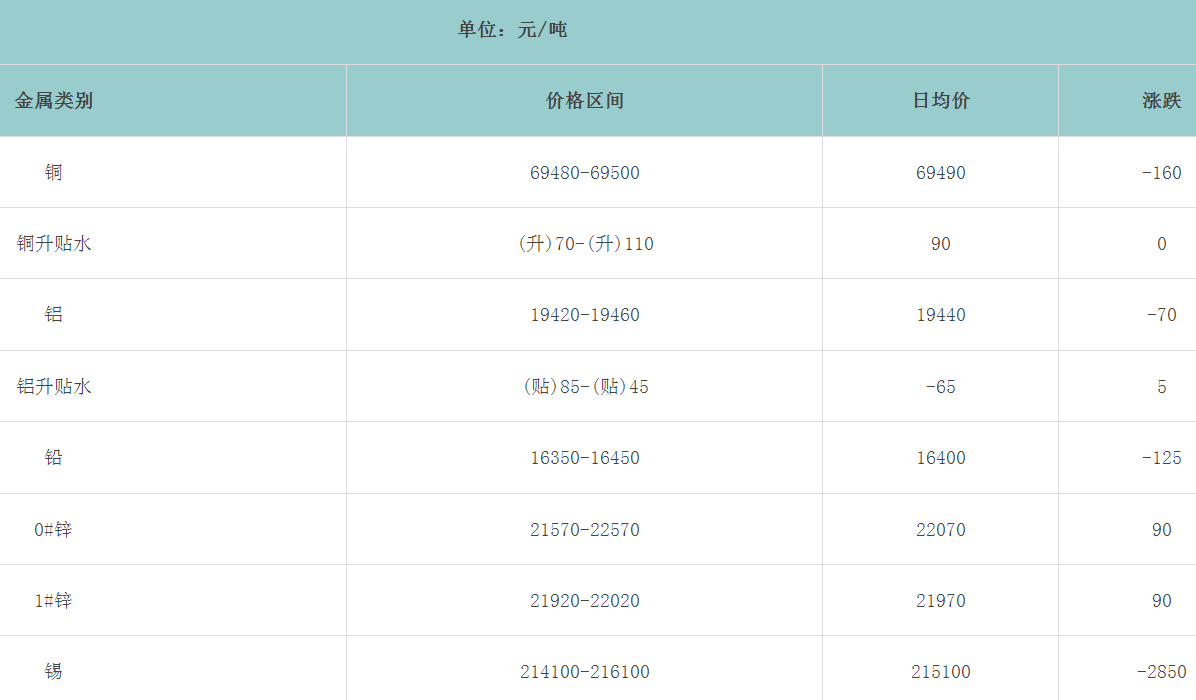This screenshot has height=700, width=1196.
Task: Click the (升)70-(升)110 premium range cell
Action: coord(585,244)
